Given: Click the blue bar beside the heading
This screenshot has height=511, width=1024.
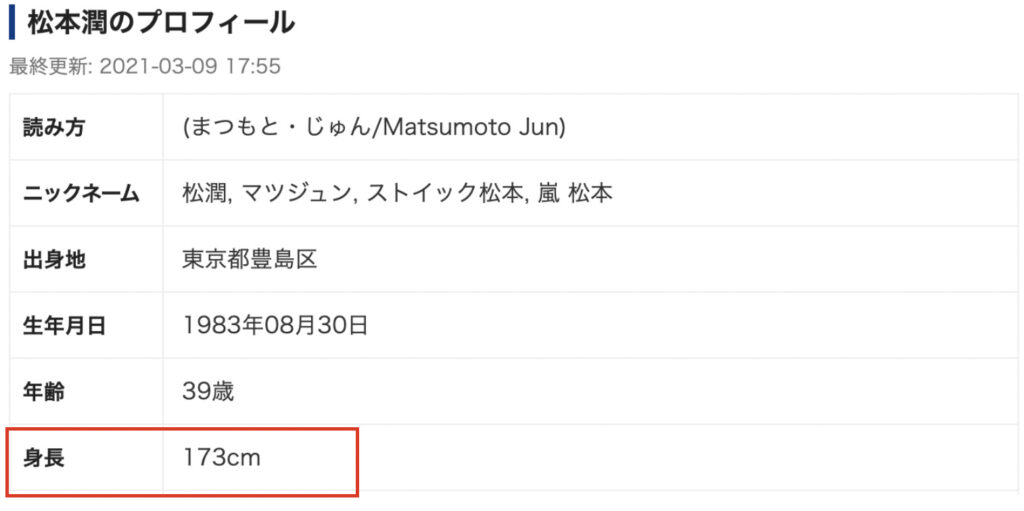Looking at the screenshot, I should pos(12,24).
